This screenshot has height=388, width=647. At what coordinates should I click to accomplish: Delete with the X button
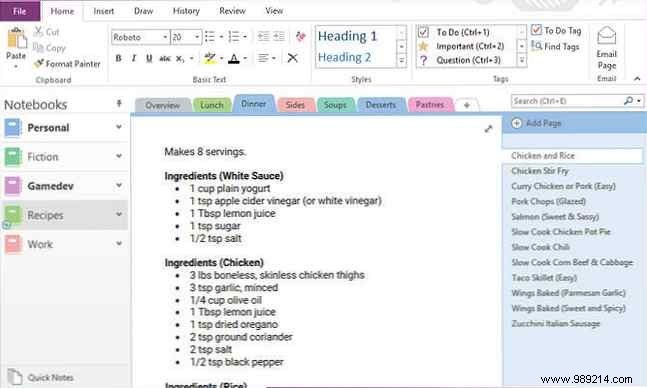click(x=292, y=58)
